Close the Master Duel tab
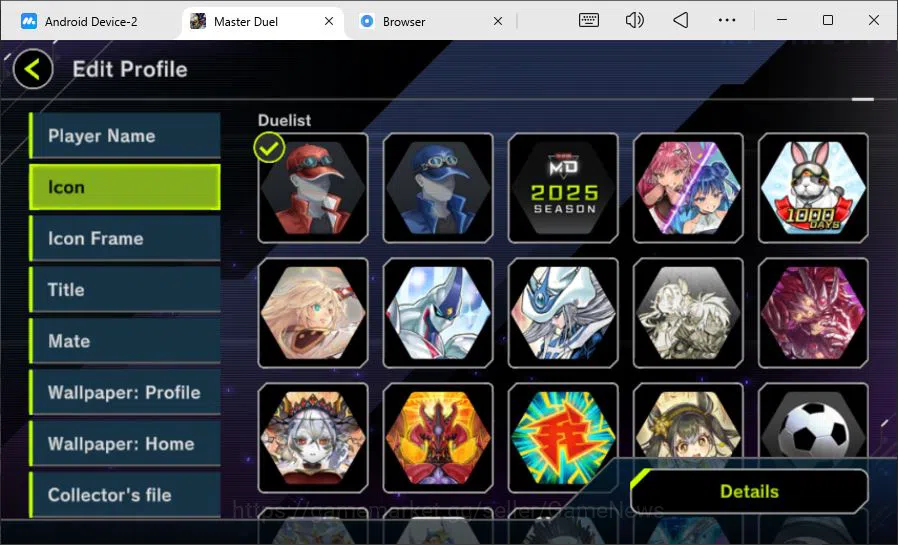This screenshot has width=898, height=545. click(x=329, y=21)
